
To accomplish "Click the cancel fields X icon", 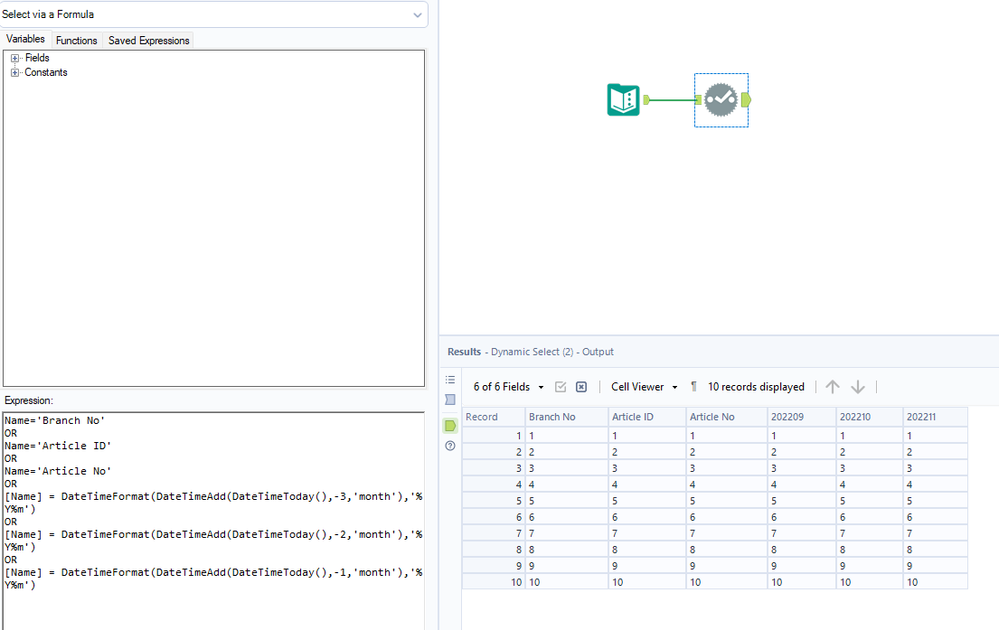I will point(581,387).
